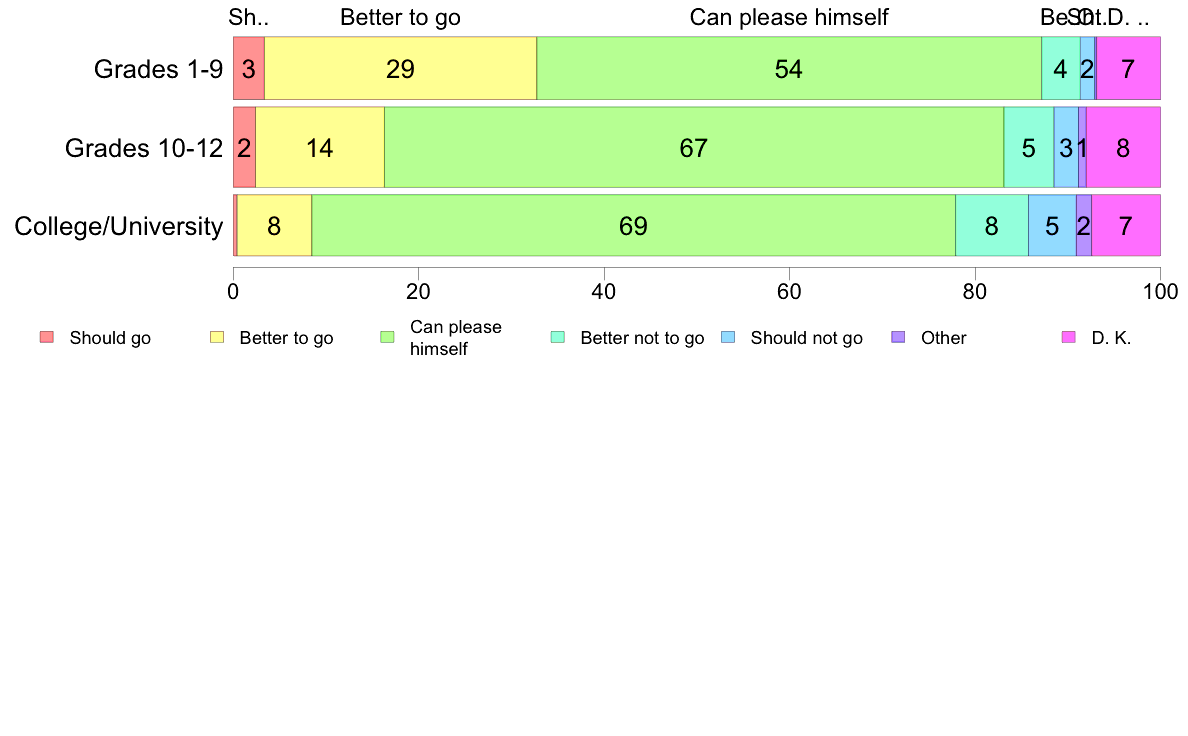1188x736 pixels.
Task: Click the Better to go column header
Action: 400,17
